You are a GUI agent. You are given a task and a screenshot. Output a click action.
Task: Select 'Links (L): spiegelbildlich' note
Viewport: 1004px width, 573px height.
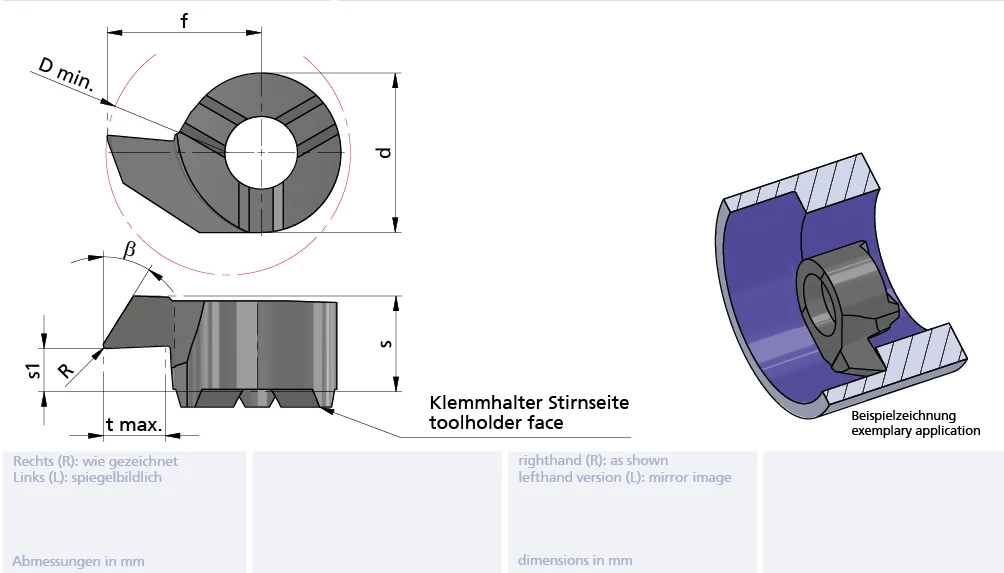pos(87,477)
